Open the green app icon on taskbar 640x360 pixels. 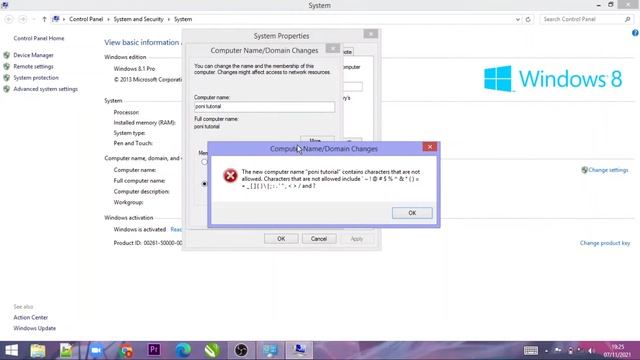click(x=212, y=351)
